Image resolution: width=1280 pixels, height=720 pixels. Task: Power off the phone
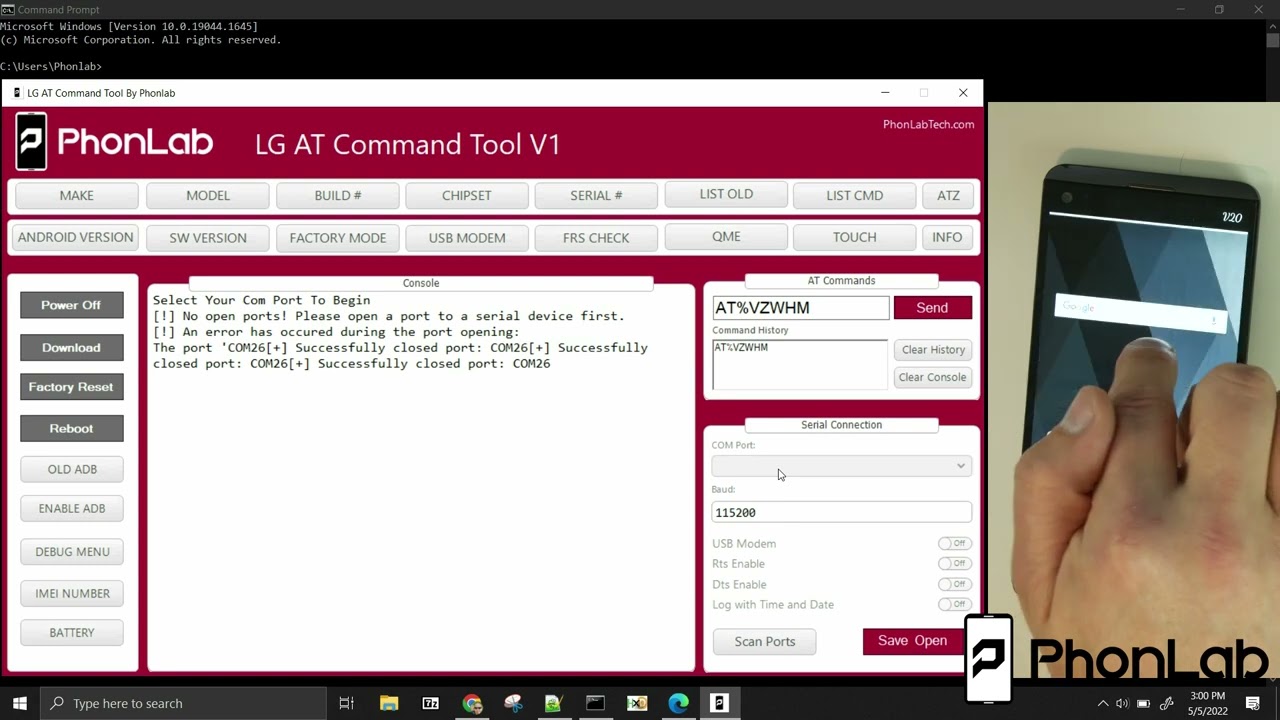[x=71, y=305]
